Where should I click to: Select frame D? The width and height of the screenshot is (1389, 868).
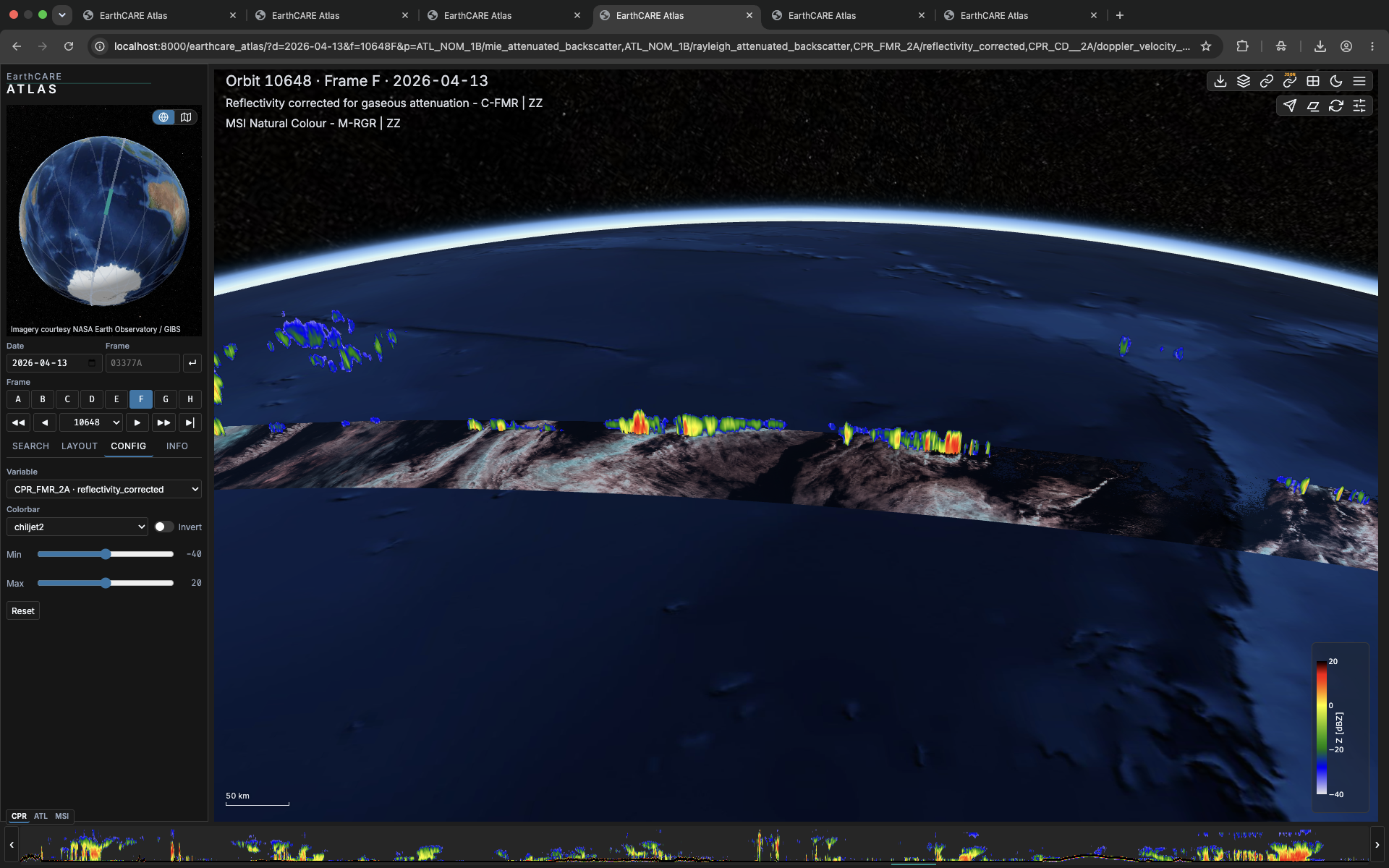(92, 399)
